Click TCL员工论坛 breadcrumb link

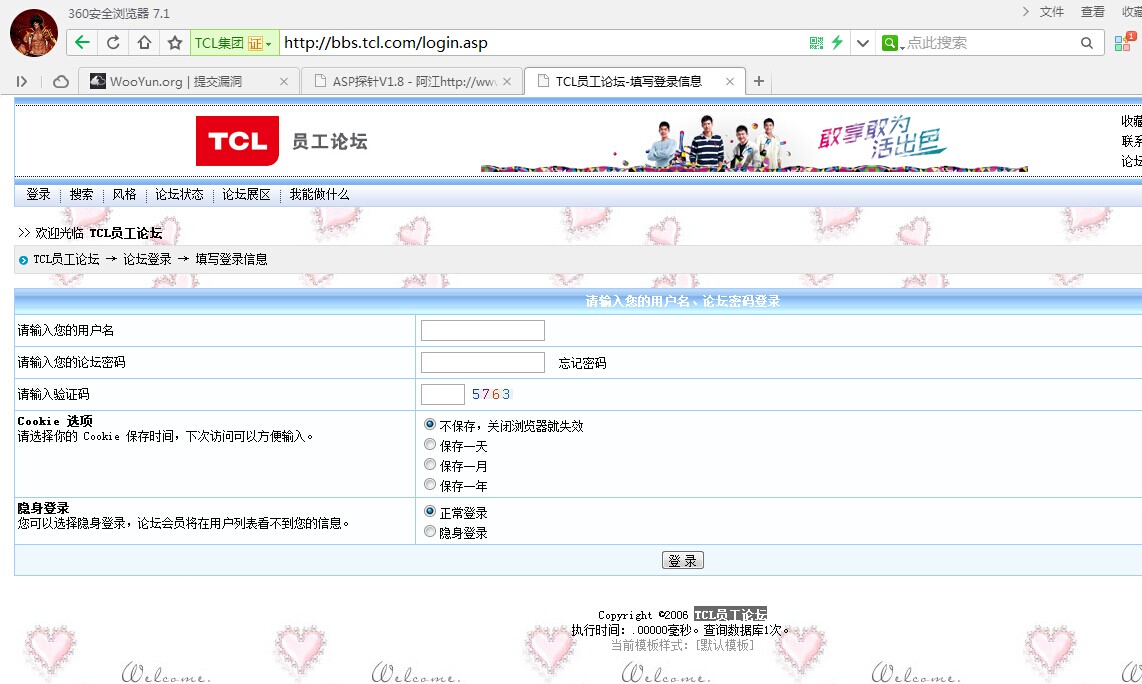66,259
